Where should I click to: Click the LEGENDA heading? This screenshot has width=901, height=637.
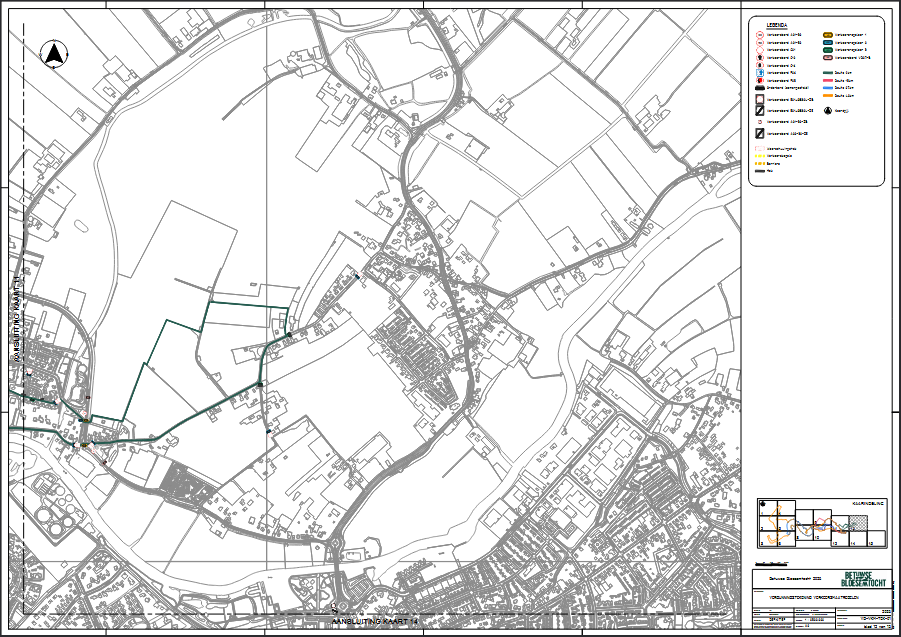point(777,25)
